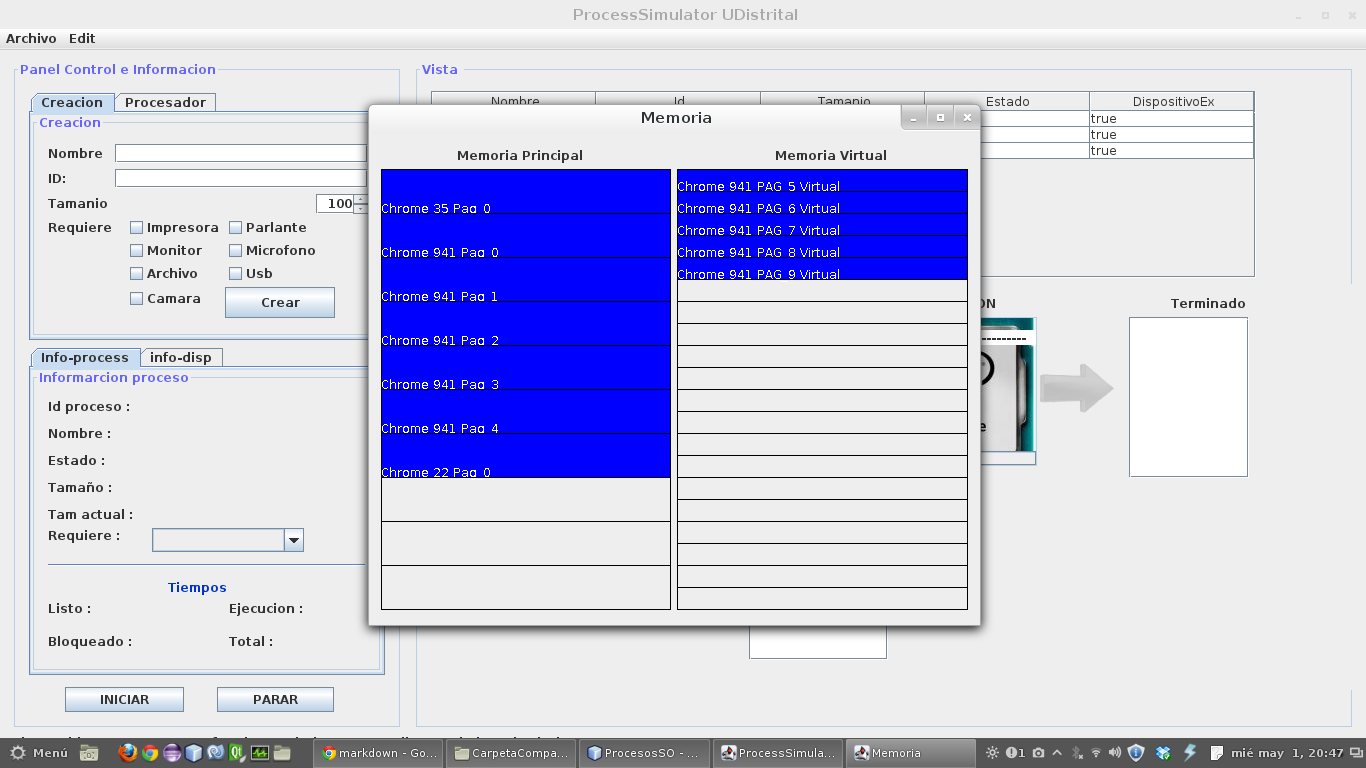Select the Chrome 35 Pag 0 memory block

(x=526, y=192)
